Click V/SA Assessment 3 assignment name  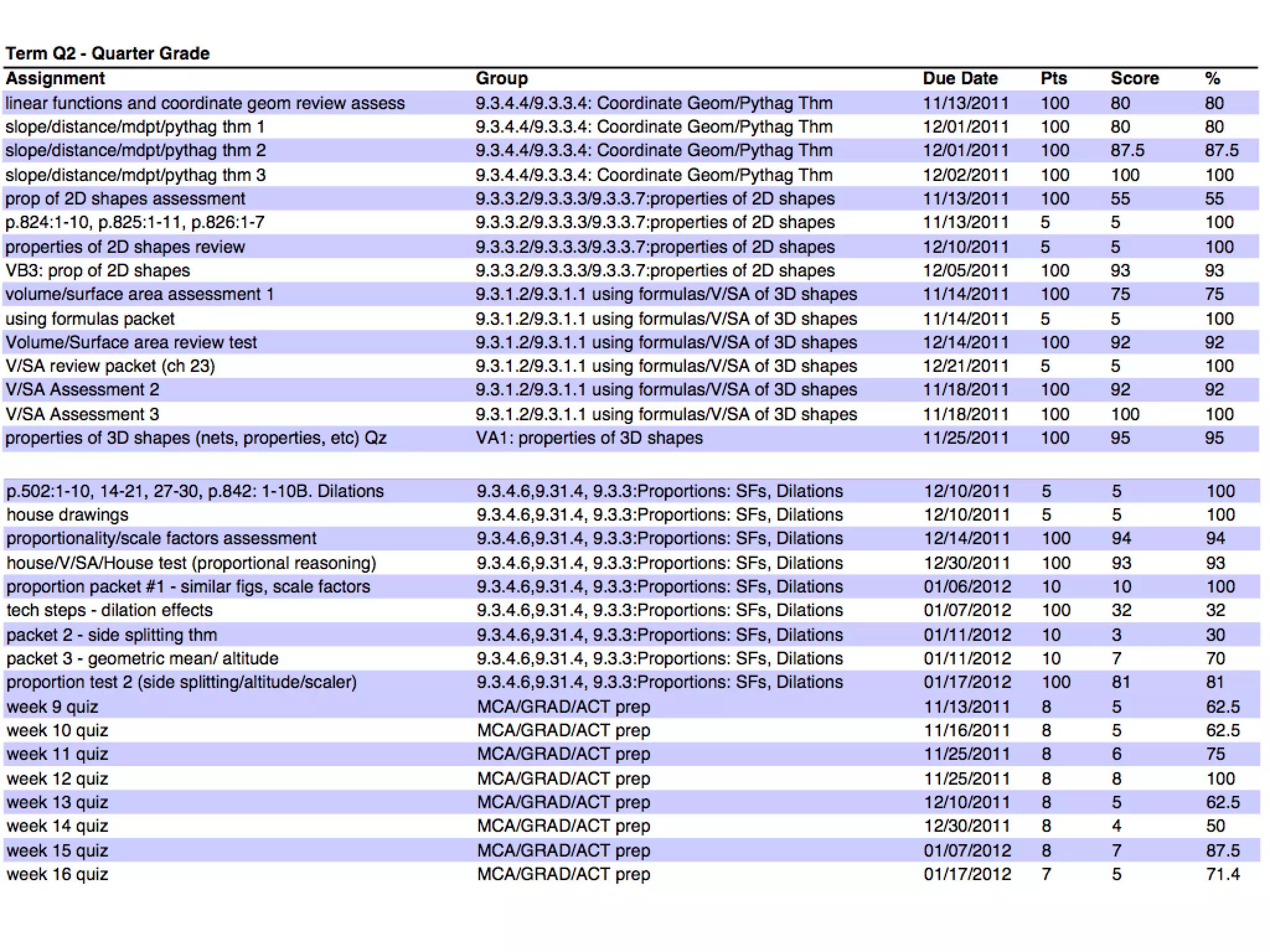coord(82,414)
